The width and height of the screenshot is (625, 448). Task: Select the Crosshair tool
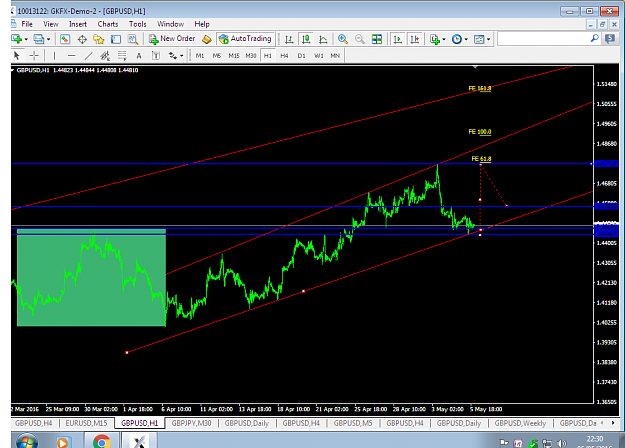click(34, 55)
